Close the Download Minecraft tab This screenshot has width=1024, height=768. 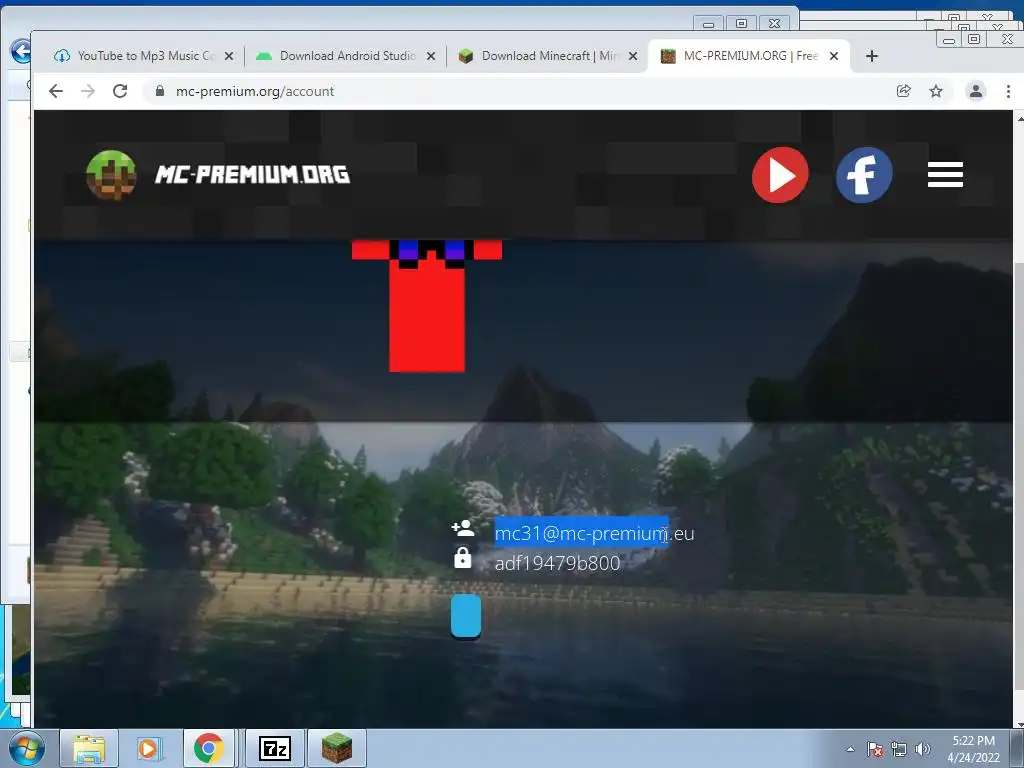tap(633, 56)
